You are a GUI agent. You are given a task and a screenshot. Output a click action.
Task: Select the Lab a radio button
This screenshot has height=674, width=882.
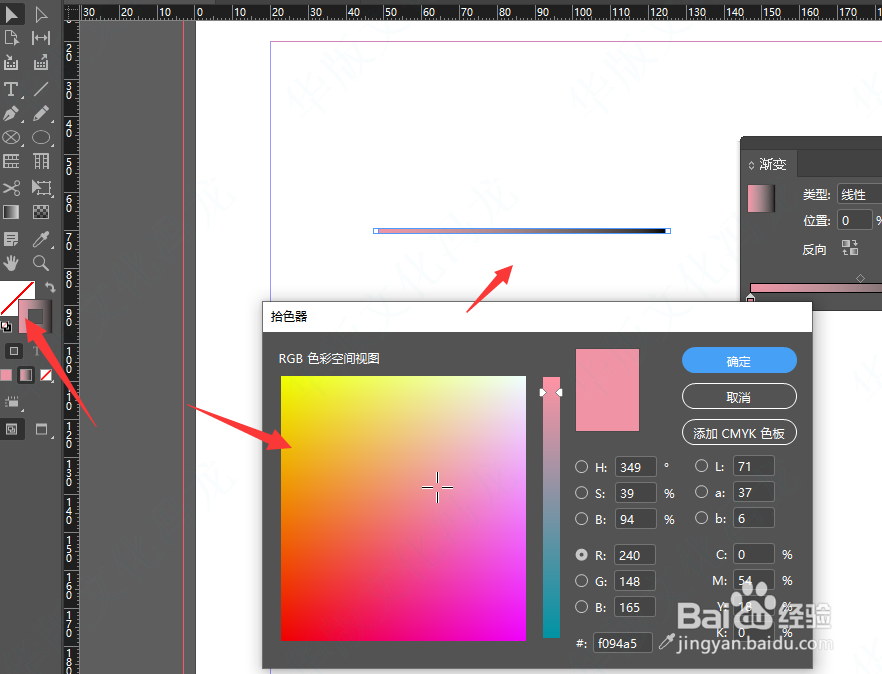[x=701, y=492]
